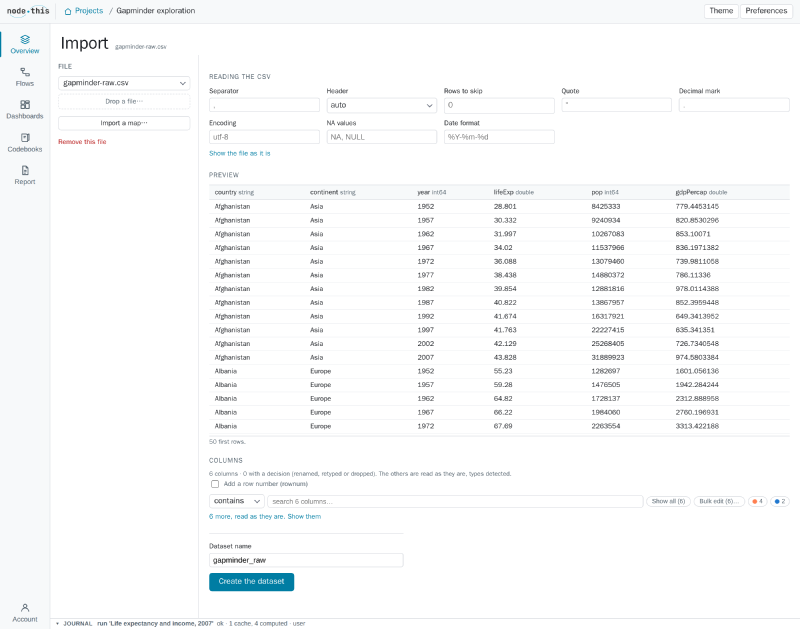800x629 pixels.
Task: Click the Projects home breadcrumb
Action: 84,11
